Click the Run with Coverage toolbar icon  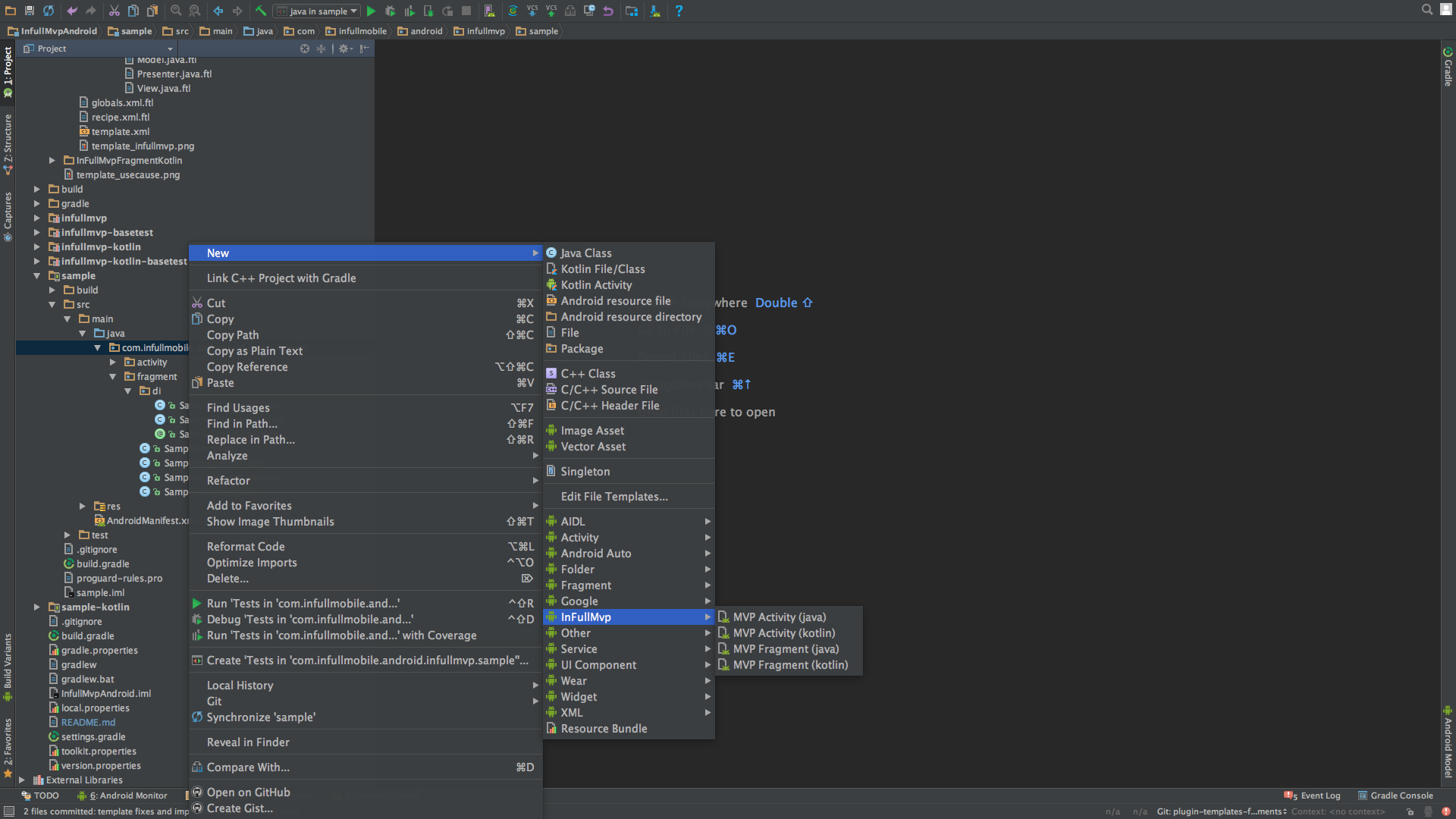(x=409, y=11)
